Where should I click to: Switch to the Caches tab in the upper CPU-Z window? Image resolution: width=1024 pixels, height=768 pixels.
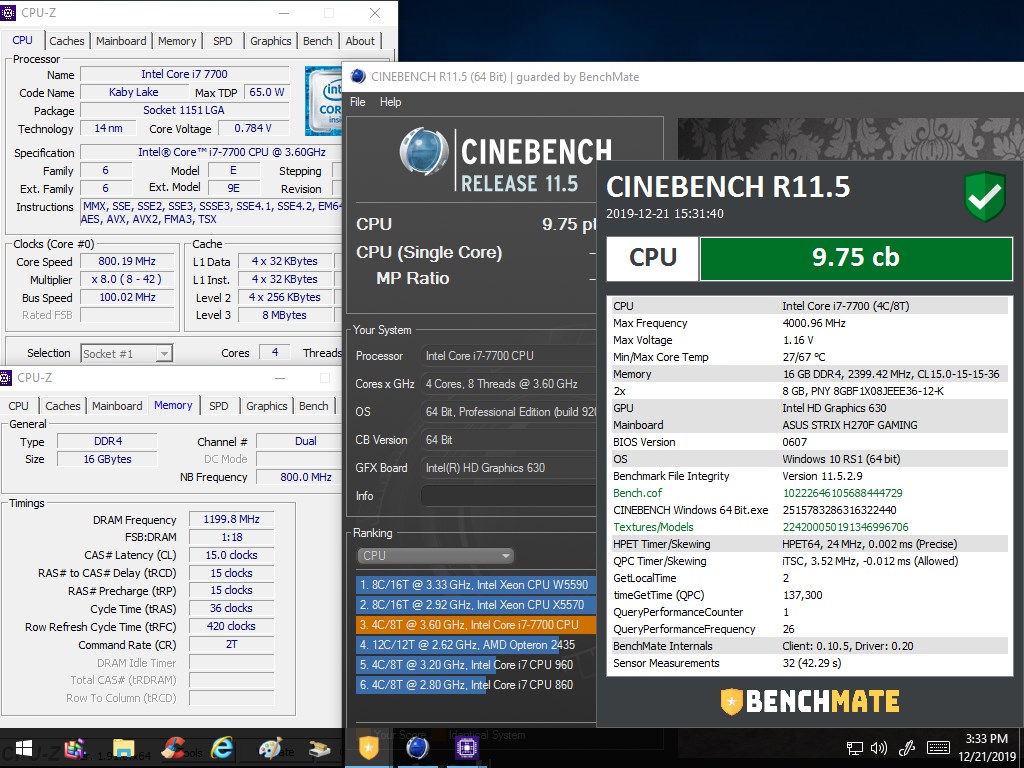pos(67,40)
